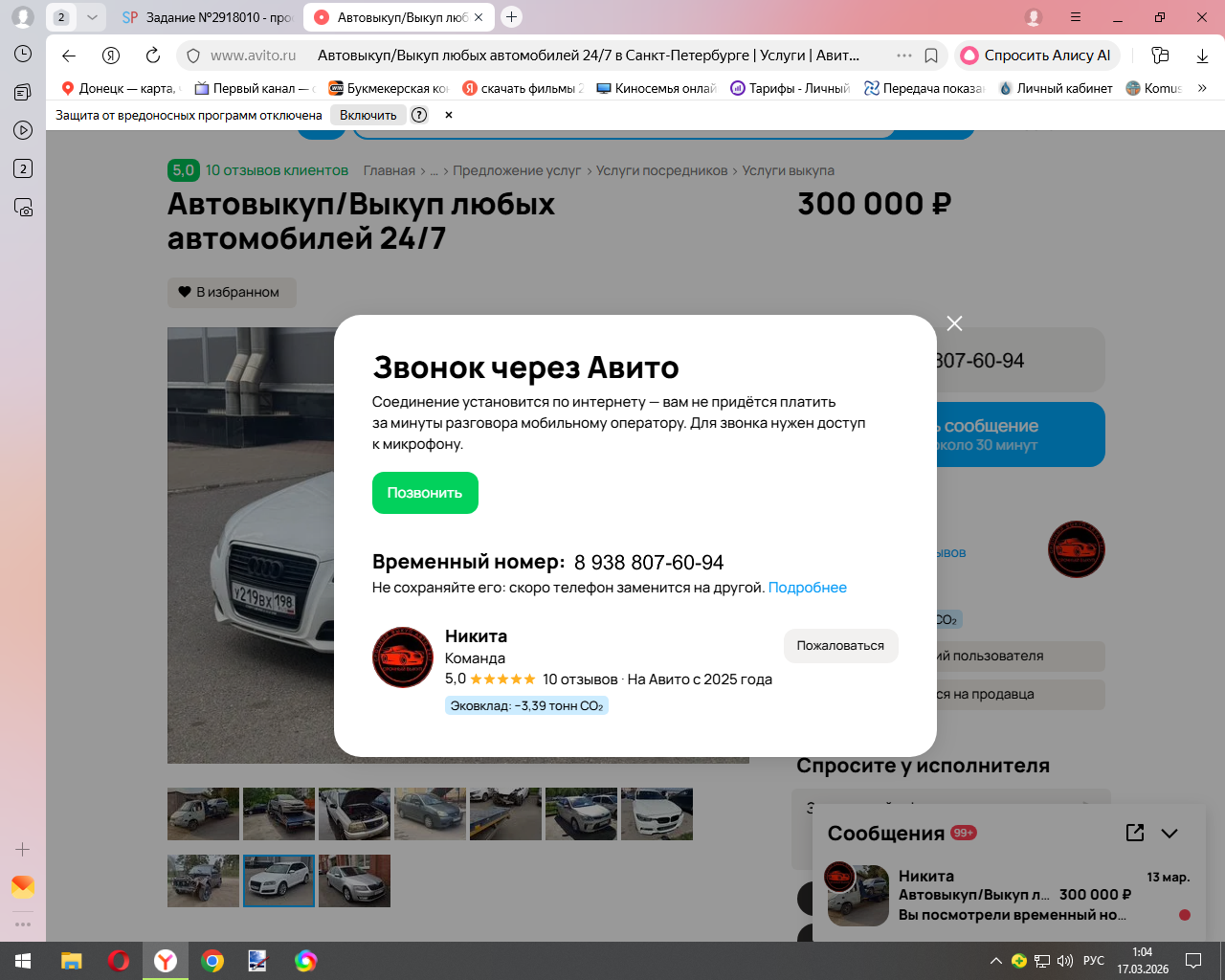Expand the tab groups dropdown arrow
1225x980 pixels.
[x=92, y=17]
